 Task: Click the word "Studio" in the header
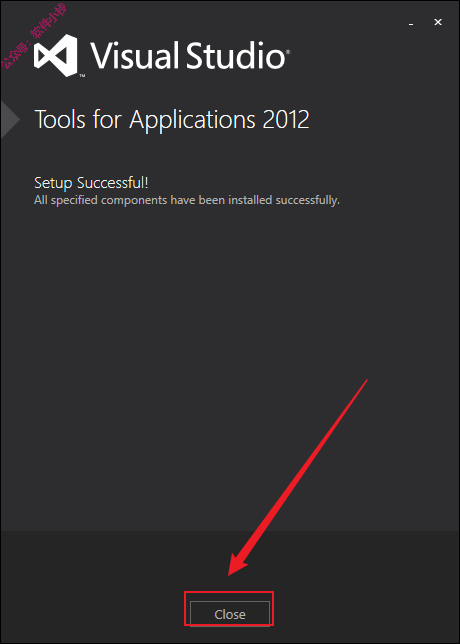tap(235, 55)
